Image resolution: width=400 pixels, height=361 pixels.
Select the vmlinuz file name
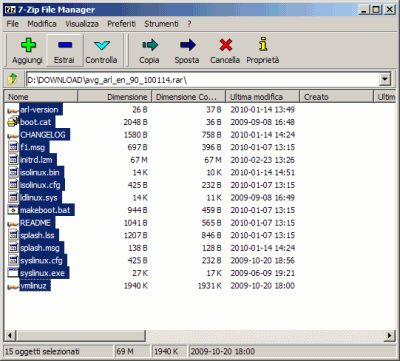33,286
